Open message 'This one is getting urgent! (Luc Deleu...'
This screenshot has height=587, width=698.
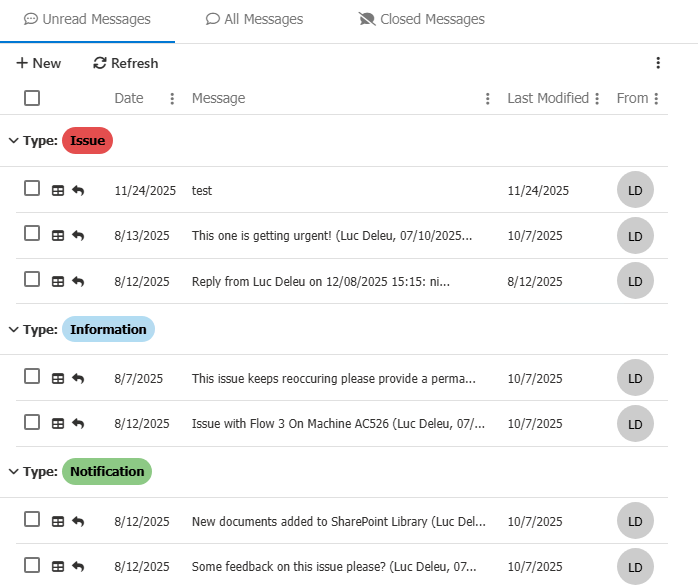(332, 235)
